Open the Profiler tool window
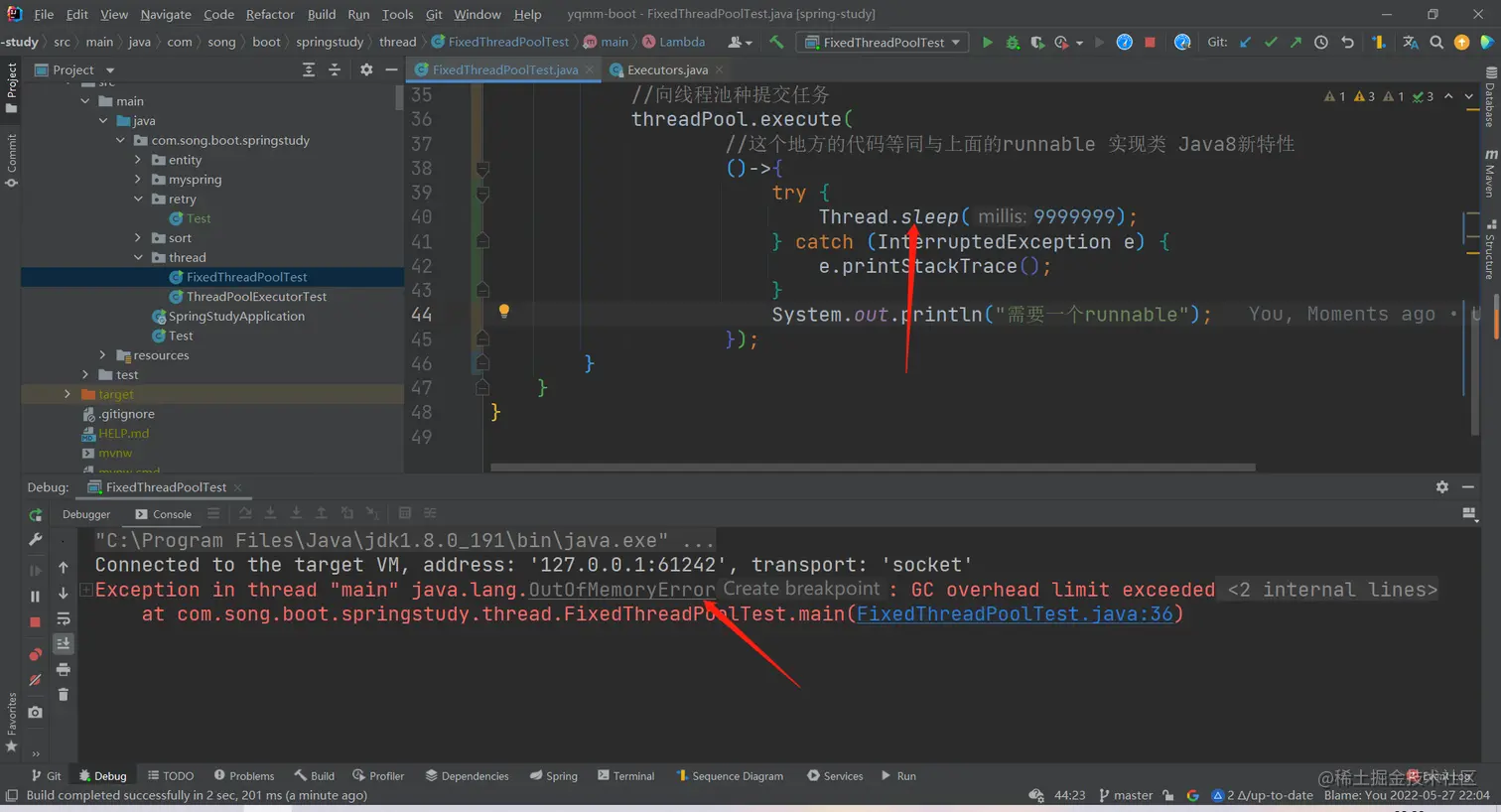This screenshot has height=812, width=1501. [x=378, y=776]
